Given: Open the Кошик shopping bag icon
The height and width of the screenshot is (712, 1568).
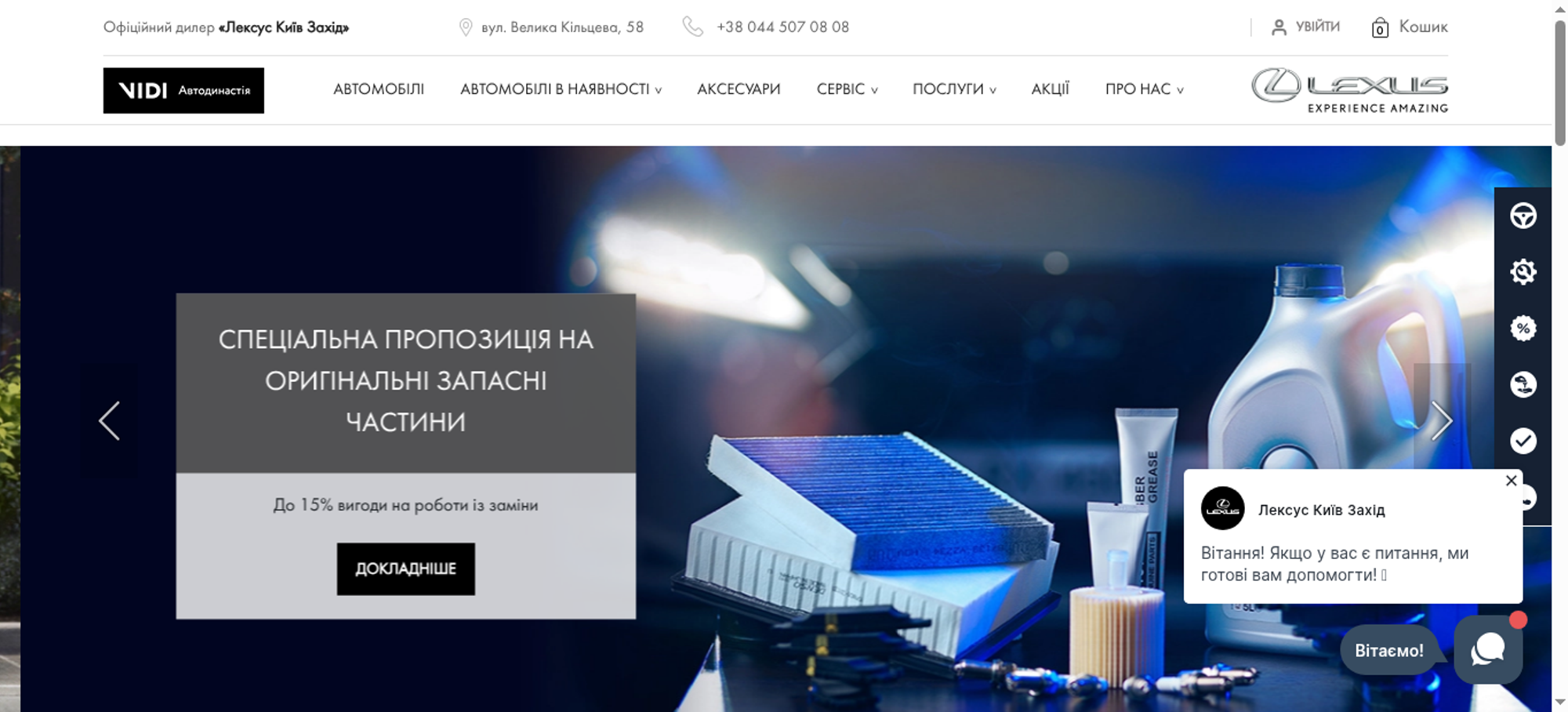Looking at the screenshot, I should pyautogui.click(x=1380, y=28).
